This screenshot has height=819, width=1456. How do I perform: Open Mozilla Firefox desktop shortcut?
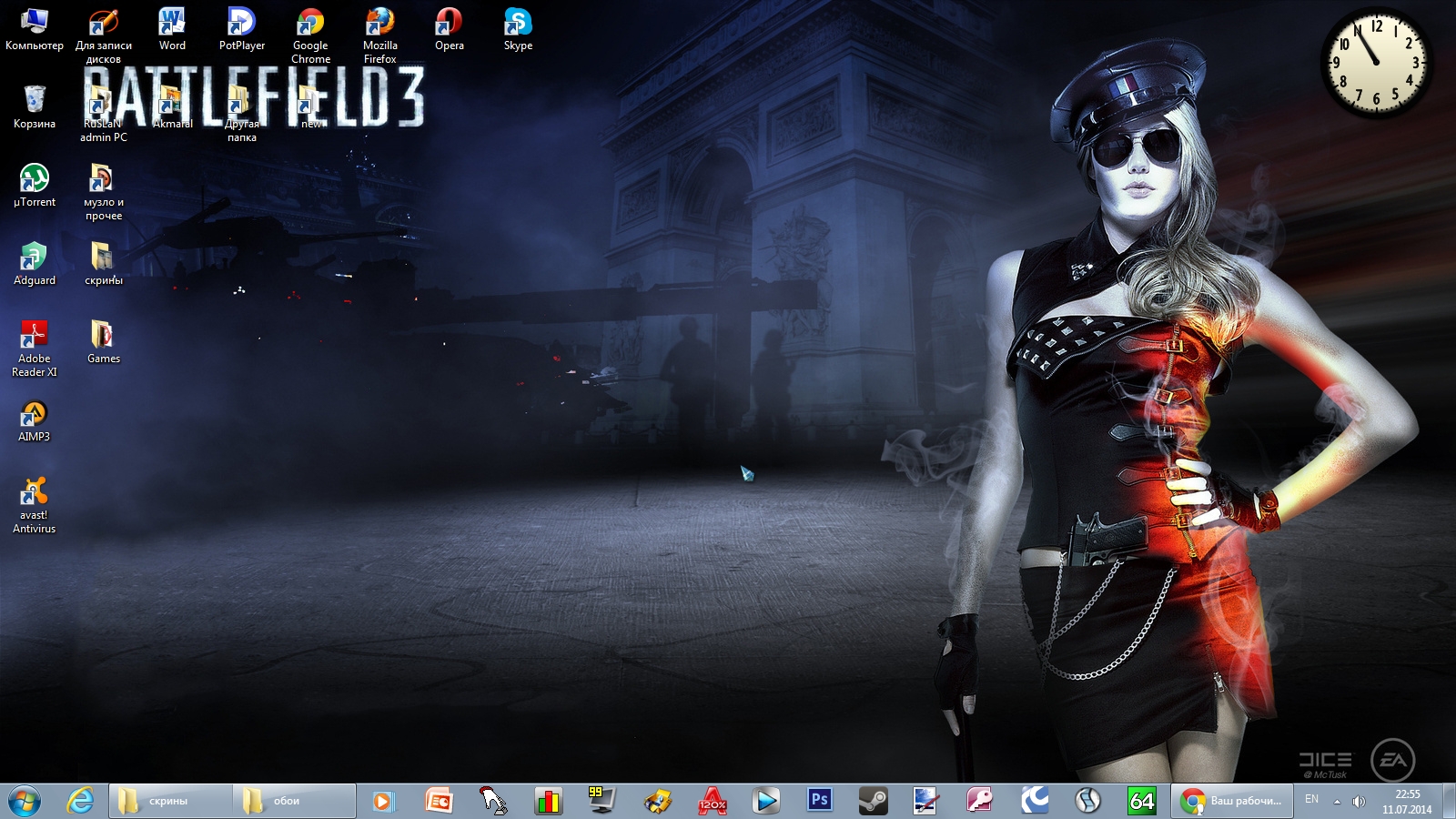click(380, 35)
